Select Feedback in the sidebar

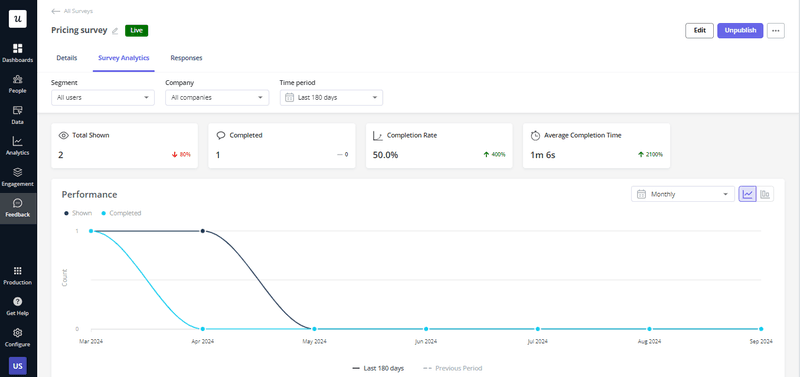[x=18, y=208]
